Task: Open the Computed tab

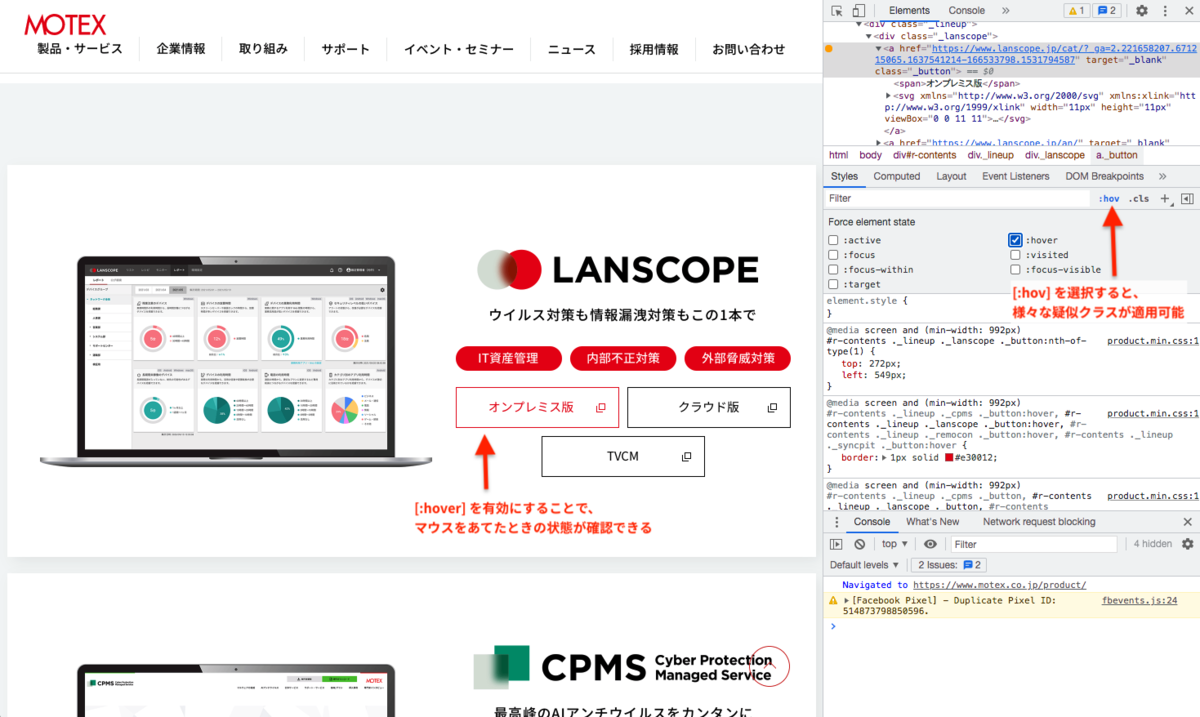Action: 896,177
